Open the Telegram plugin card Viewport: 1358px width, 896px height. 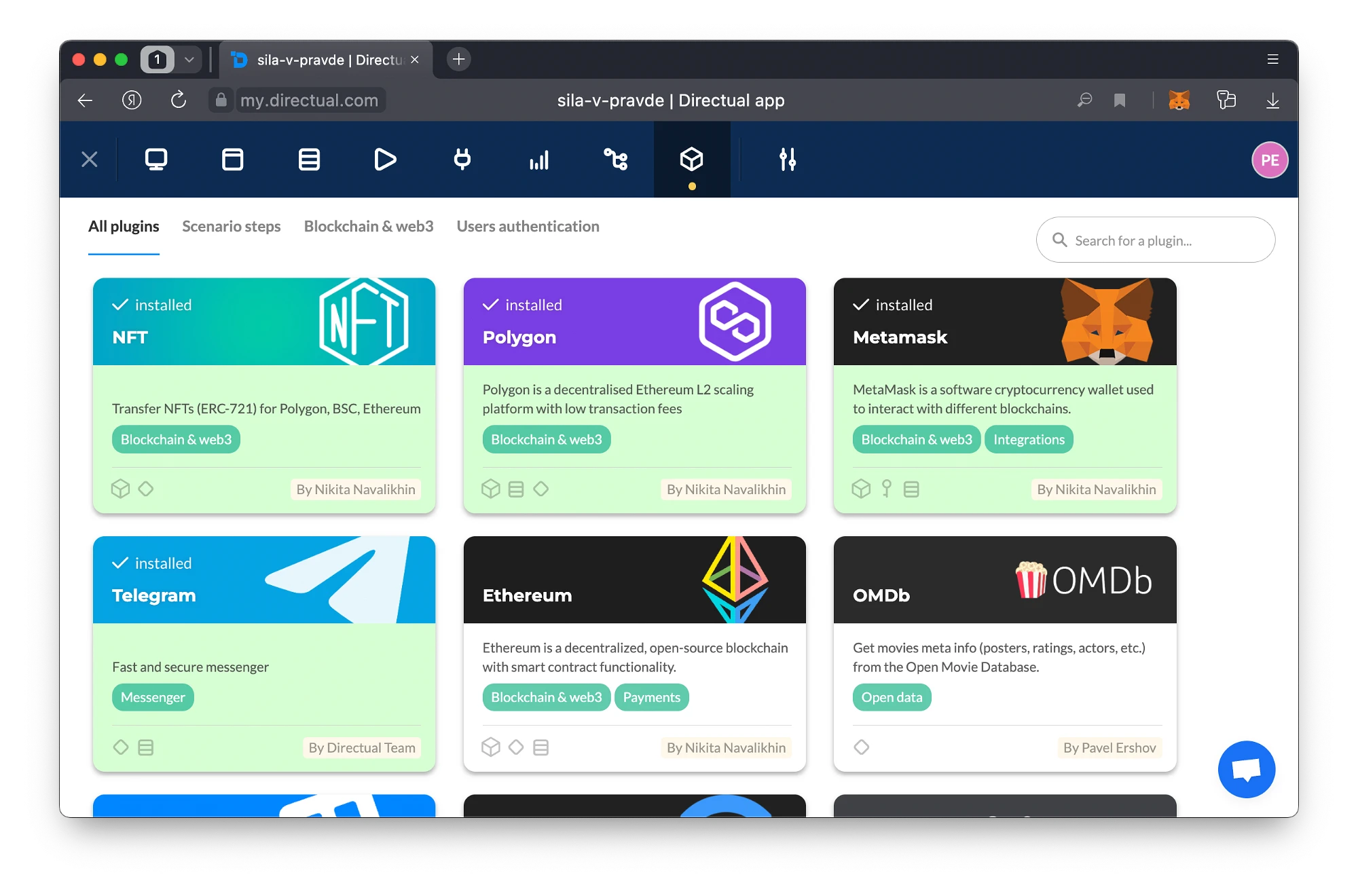pyautogui.click(x=264, y=654)
